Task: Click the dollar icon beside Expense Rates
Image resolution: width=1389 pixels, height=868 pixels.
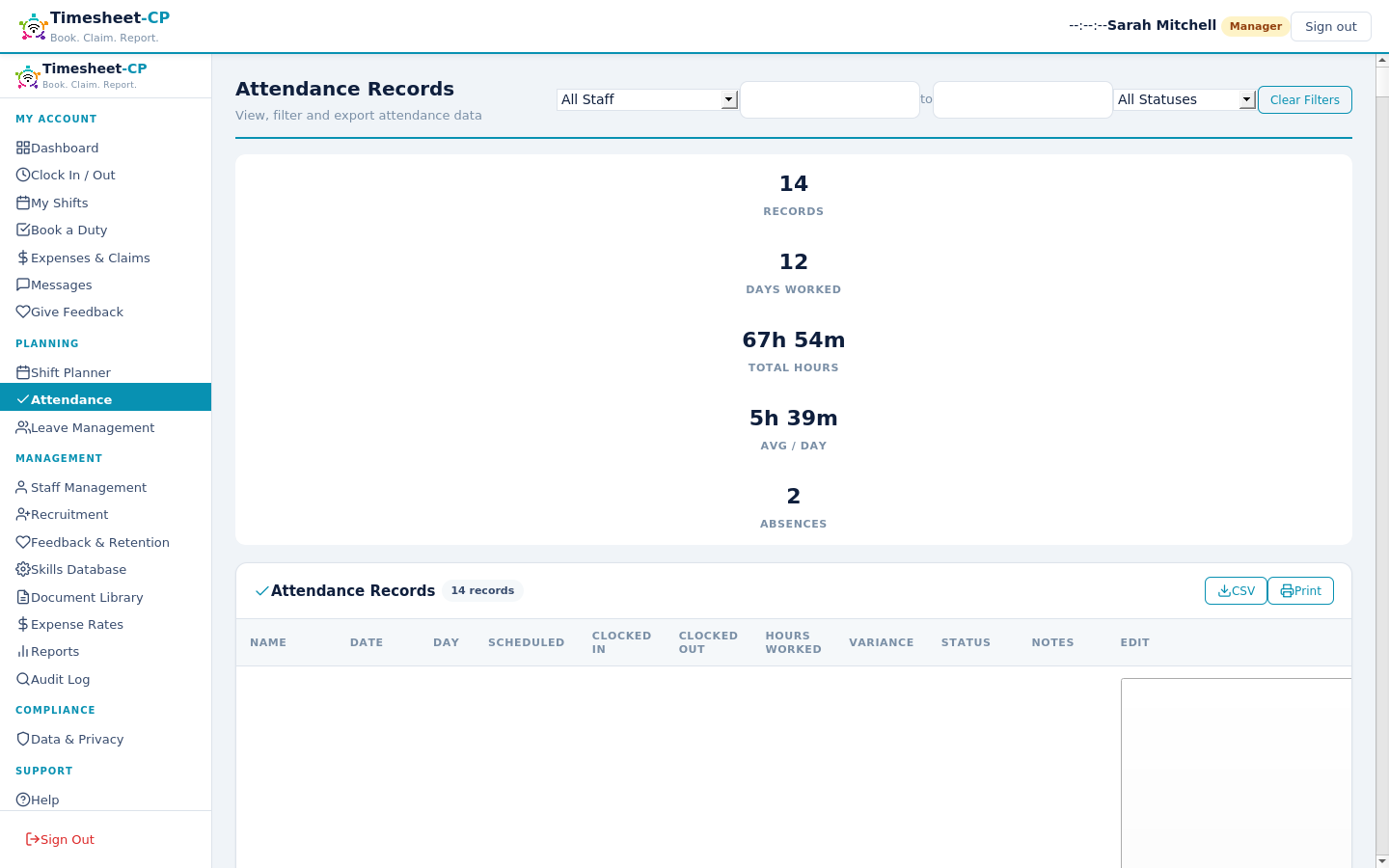Action: click(x=23, y=624)
